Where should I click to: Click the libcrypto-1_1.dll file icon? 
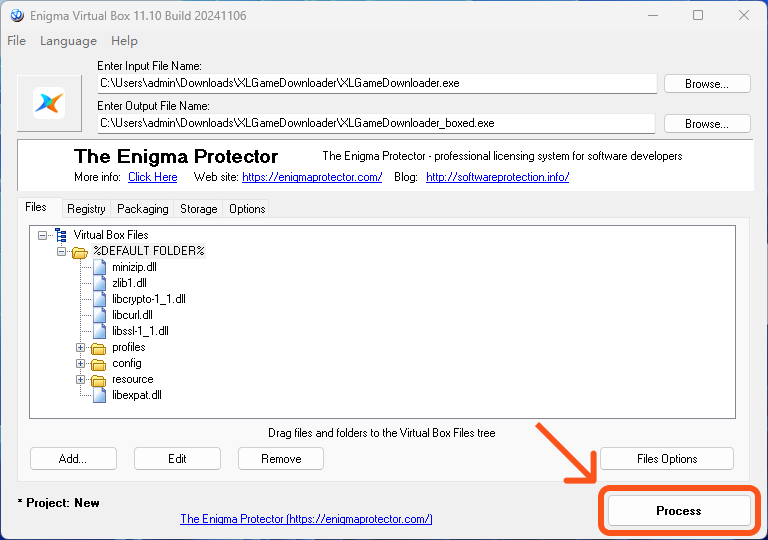[99, 299]
